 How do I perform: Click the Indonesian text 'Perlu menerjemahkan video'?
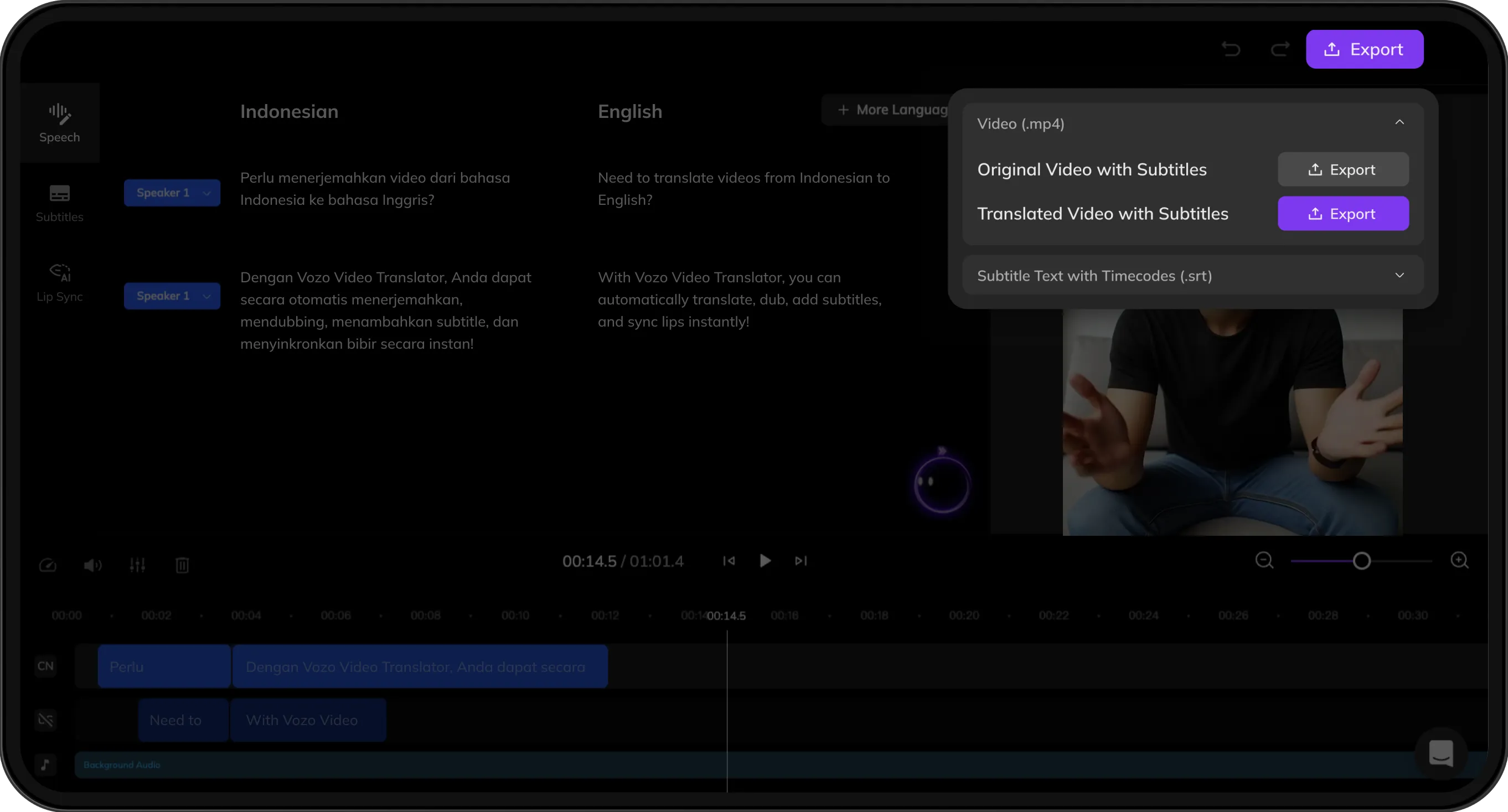[x=375, y=189]
